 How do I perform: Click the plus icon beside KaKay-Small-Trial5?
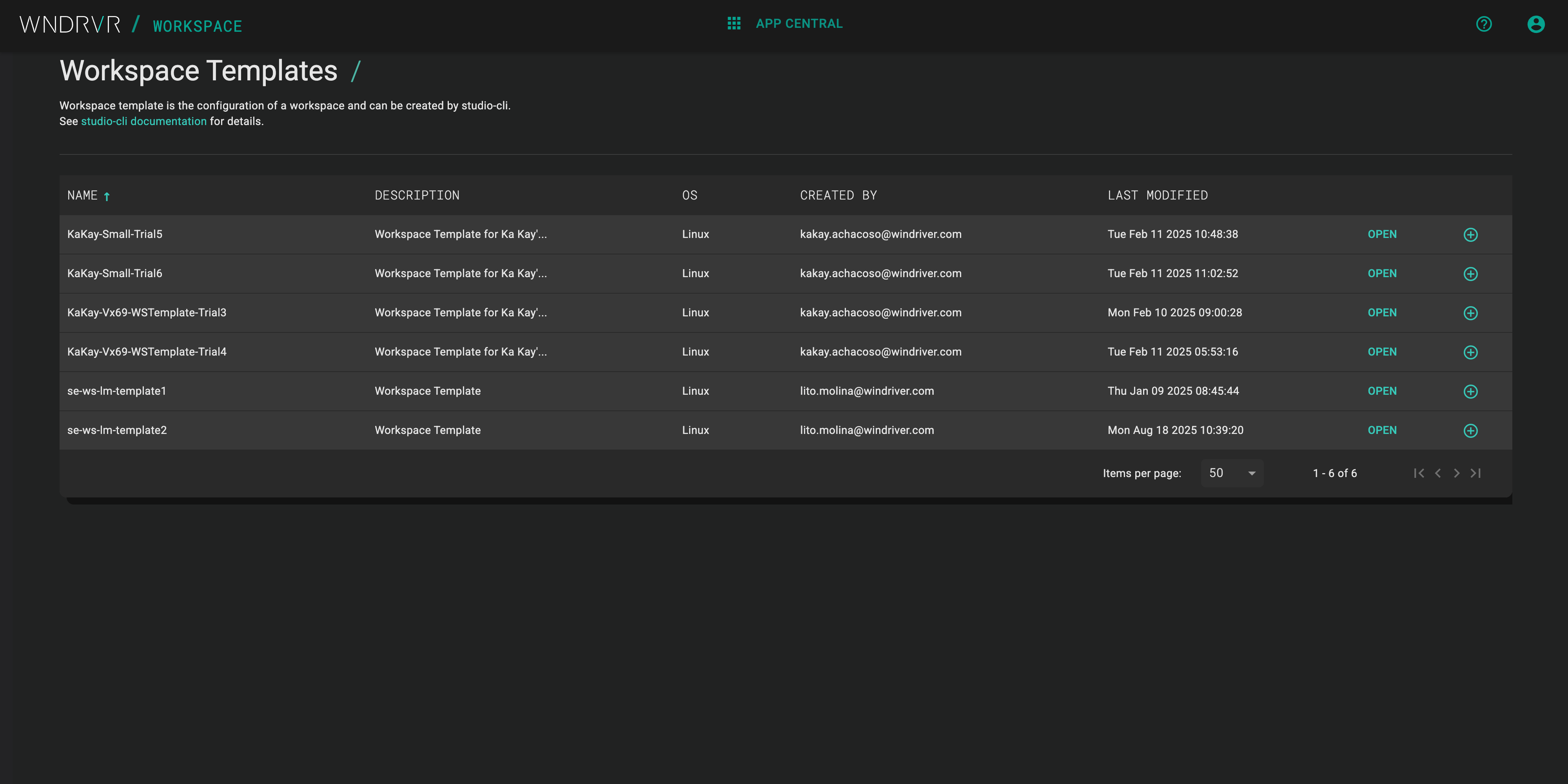(x=1471, y=234)
